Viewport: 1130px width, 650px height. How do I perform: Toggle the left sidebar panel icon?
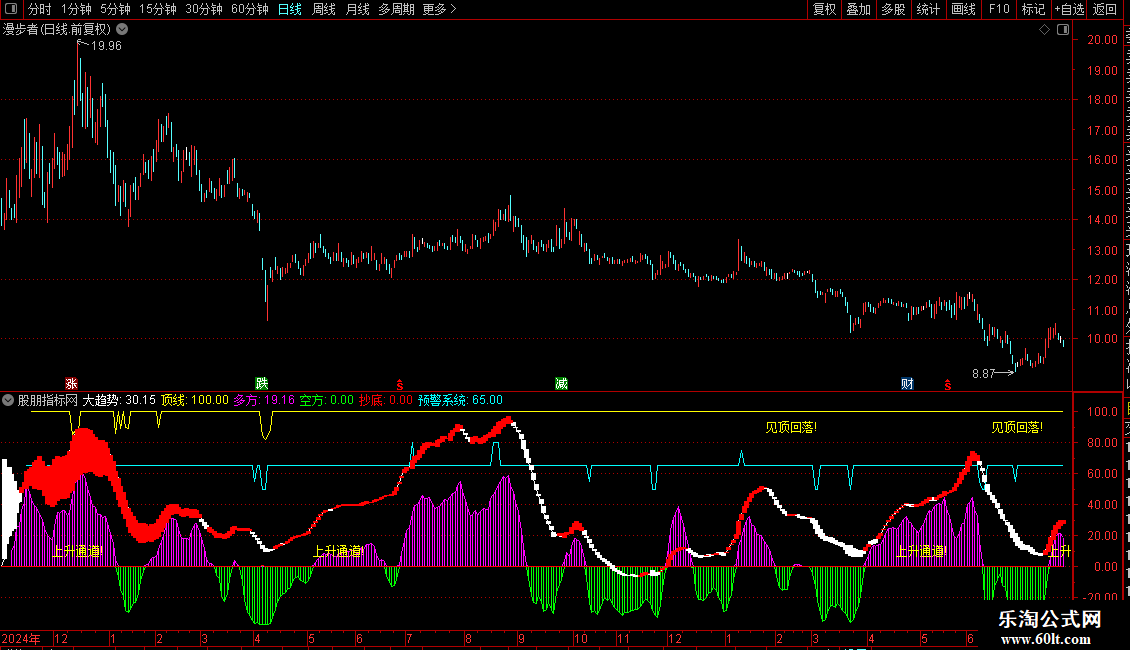click(11, 9)
